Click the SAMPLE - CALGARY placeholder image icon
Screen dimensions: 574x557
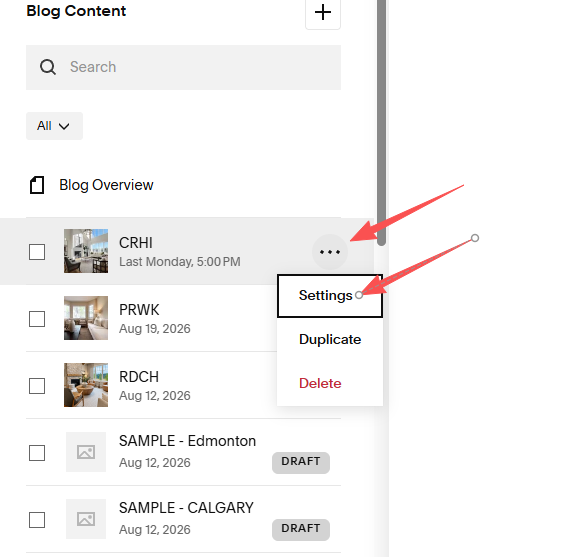tap(86, 519)
